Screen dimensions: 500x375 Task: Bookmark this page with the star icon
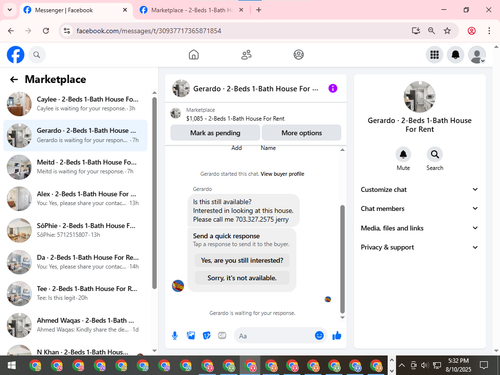click(x=447, y=31)
